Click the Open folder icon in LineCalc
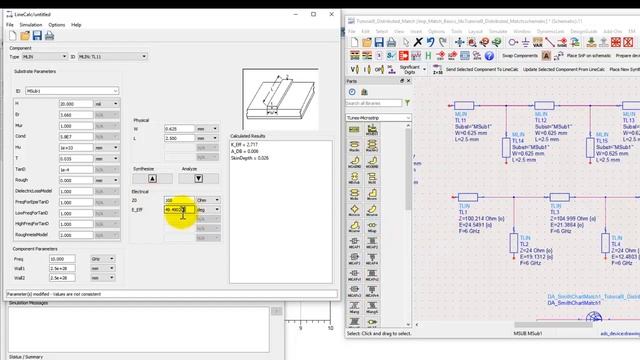Image resolution: width=640 pixels, height=360 pixels. 25,36
